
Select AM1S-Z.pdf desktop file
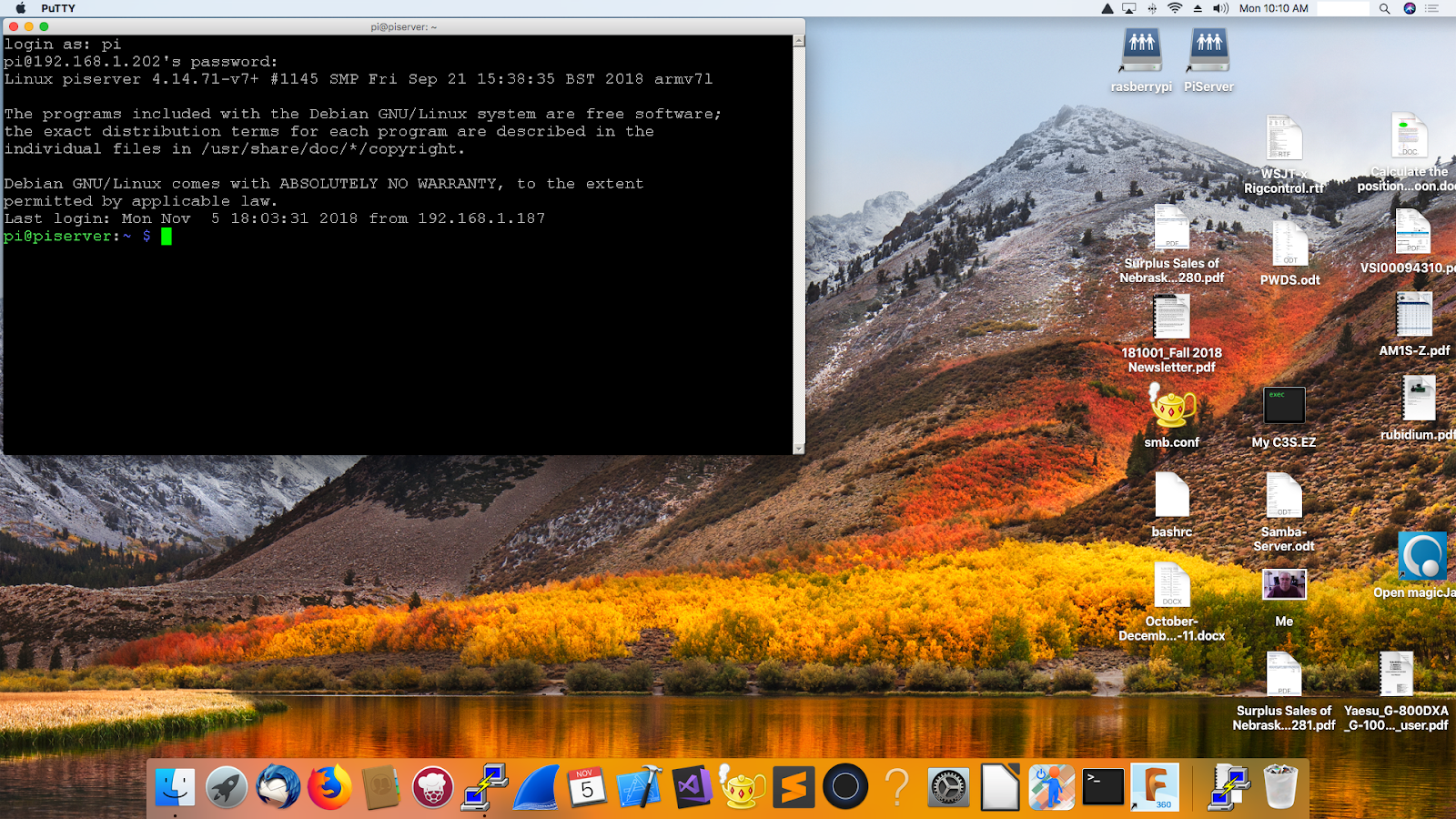(1414, 325)
